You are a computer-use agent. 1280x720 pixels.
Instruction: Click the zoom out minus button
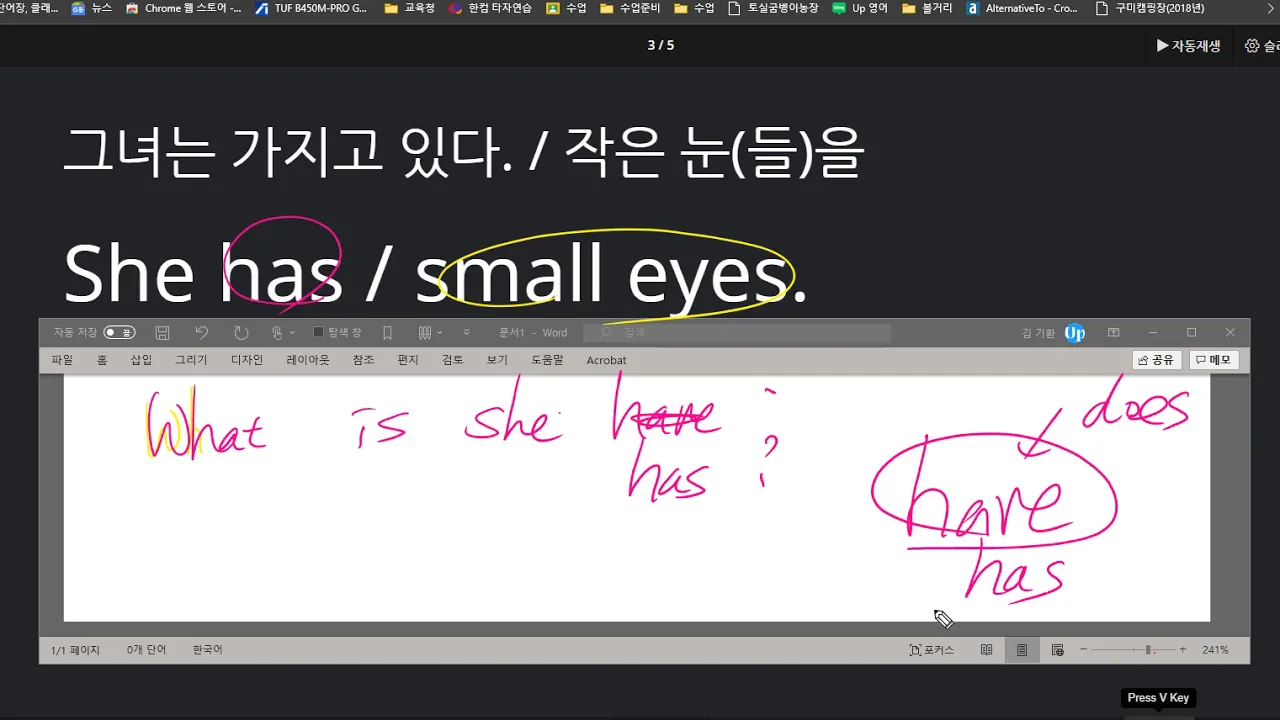click(x=1084, y=650)
